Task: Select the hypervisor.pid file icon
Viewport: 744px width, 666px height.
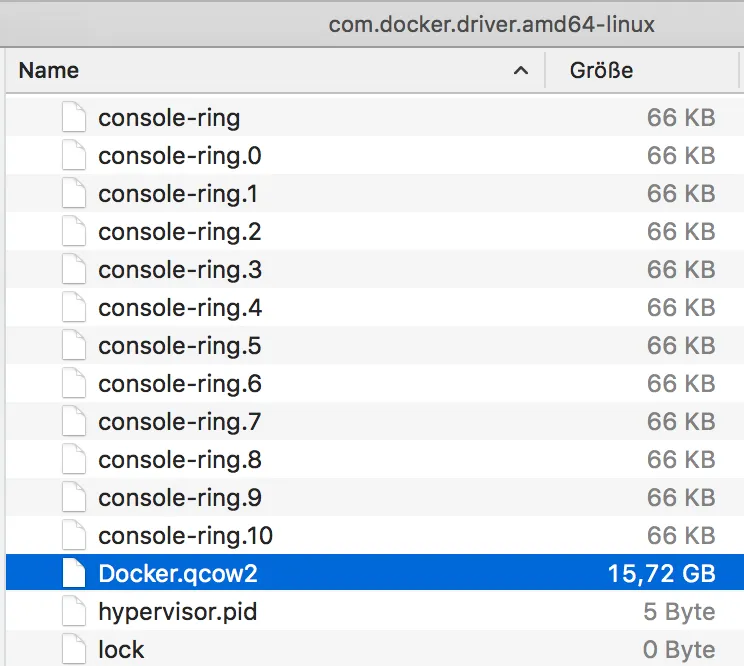Action: pyautogui.click(x=74, y=612)
